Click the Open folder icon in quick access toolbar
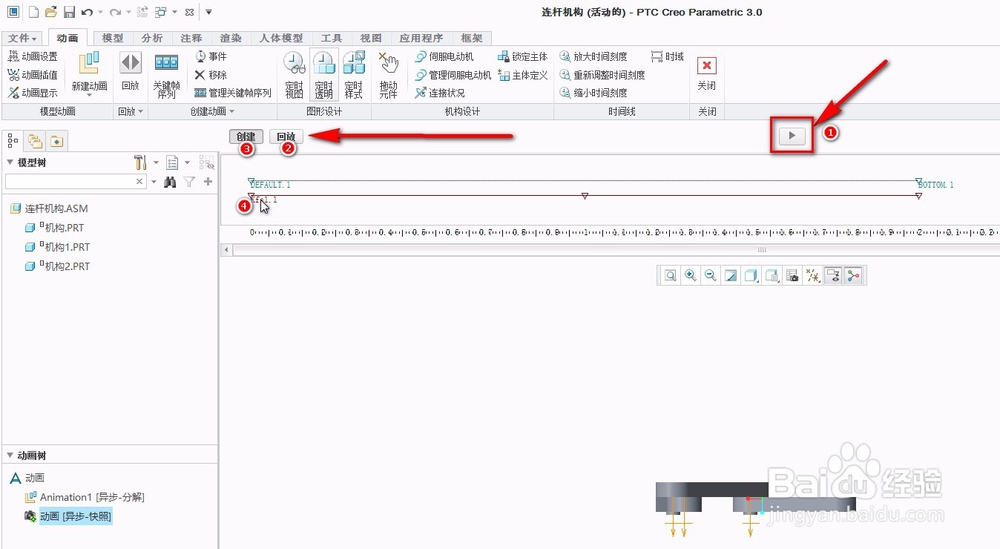Viewport: 1000px width, 549px height. (52, 12)
